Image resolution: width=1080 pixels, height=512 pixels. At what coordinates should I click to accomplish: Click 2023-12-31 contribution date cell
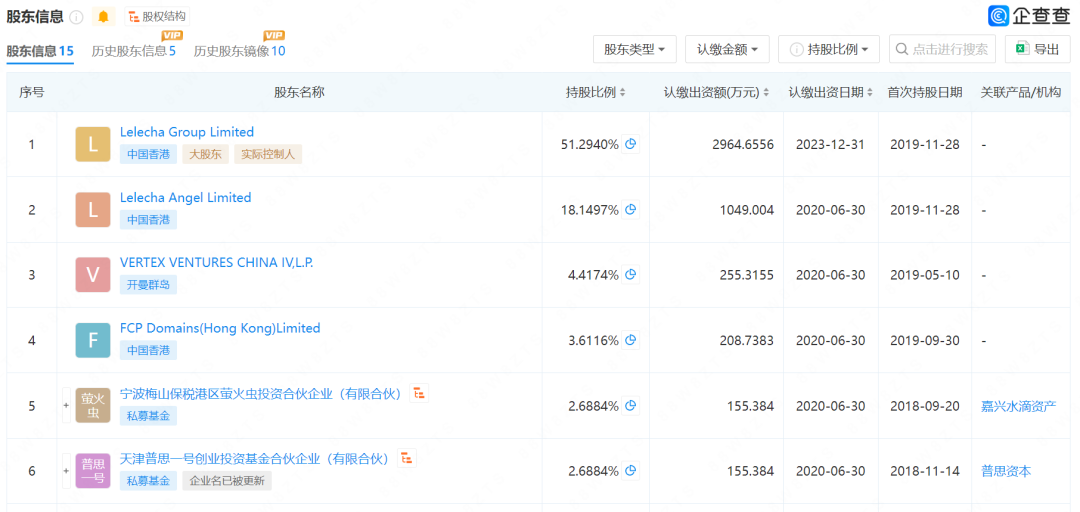[x=831, y=145]
